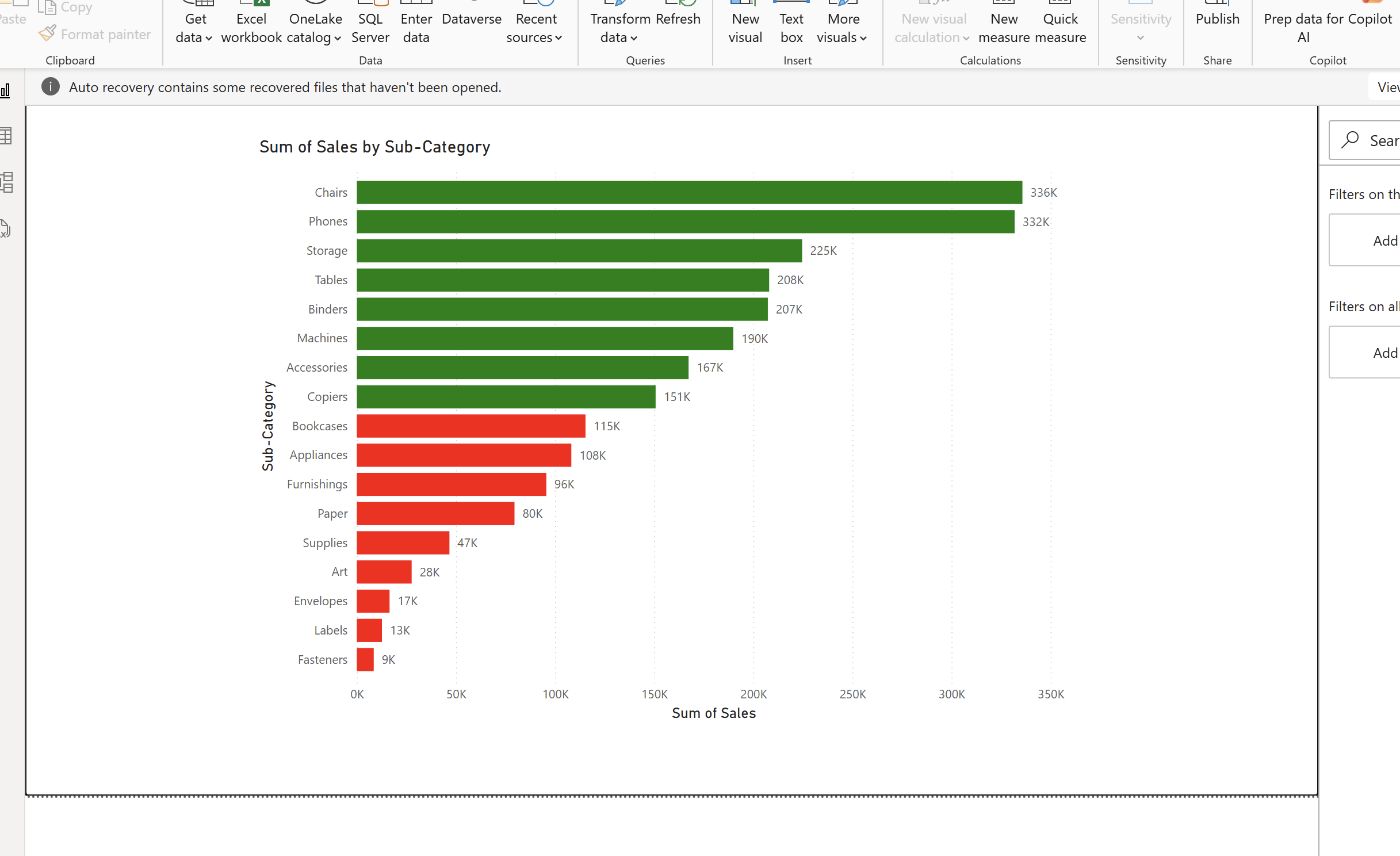Click Quick measure in ribbon
The height and width of the screenshot is (856, 1400).
tap(1060, 28)
